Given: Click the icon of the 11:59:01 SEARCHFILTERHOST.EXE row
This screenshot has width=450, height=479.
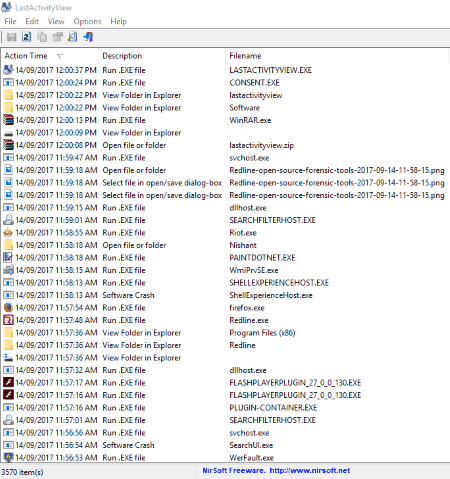Looking at the screenshot, I should click(8, 220).
